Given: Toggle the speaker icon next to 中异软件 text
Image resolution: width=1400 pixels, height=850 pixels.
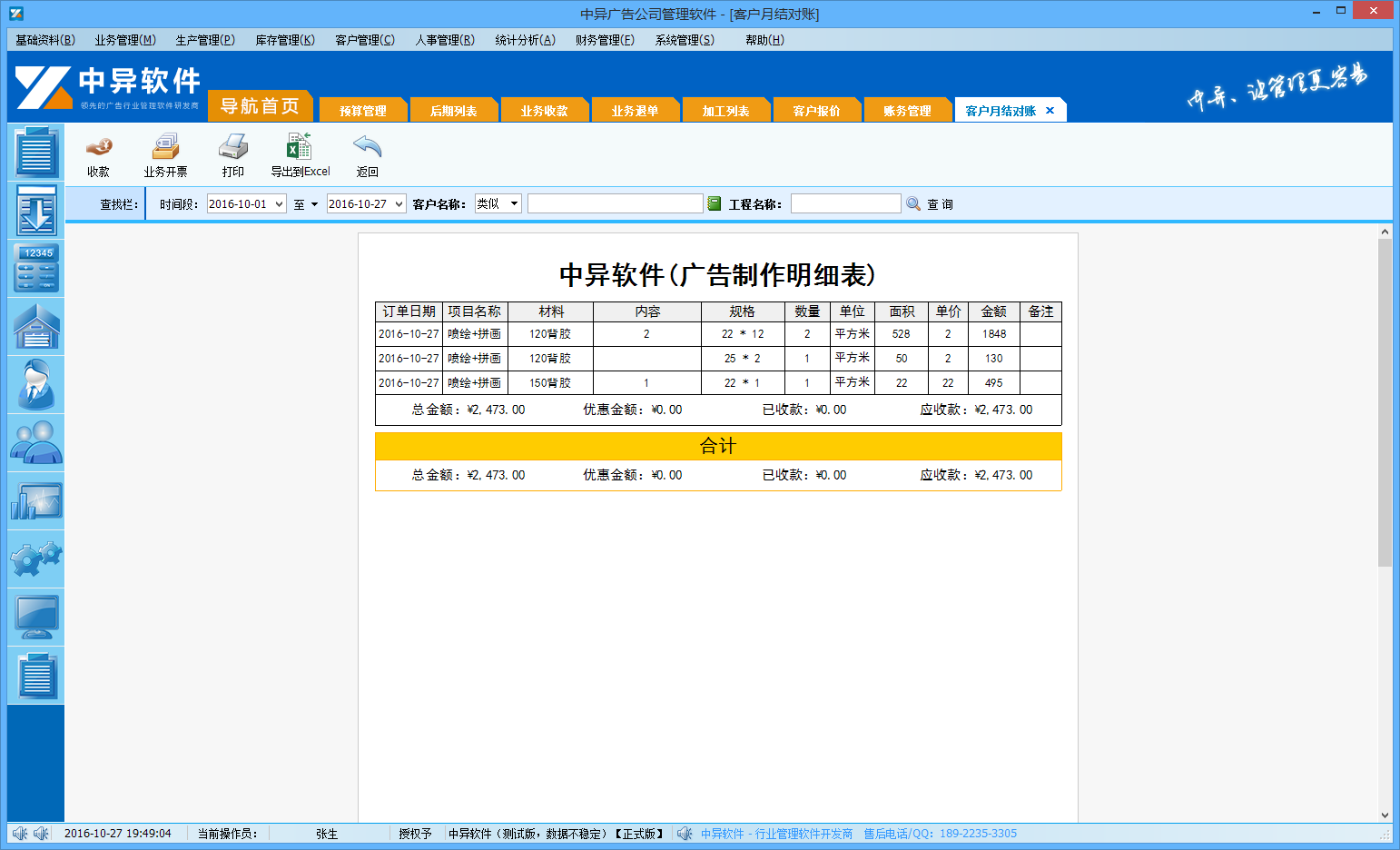Looking at the screenshot, I should coord(685,833).
